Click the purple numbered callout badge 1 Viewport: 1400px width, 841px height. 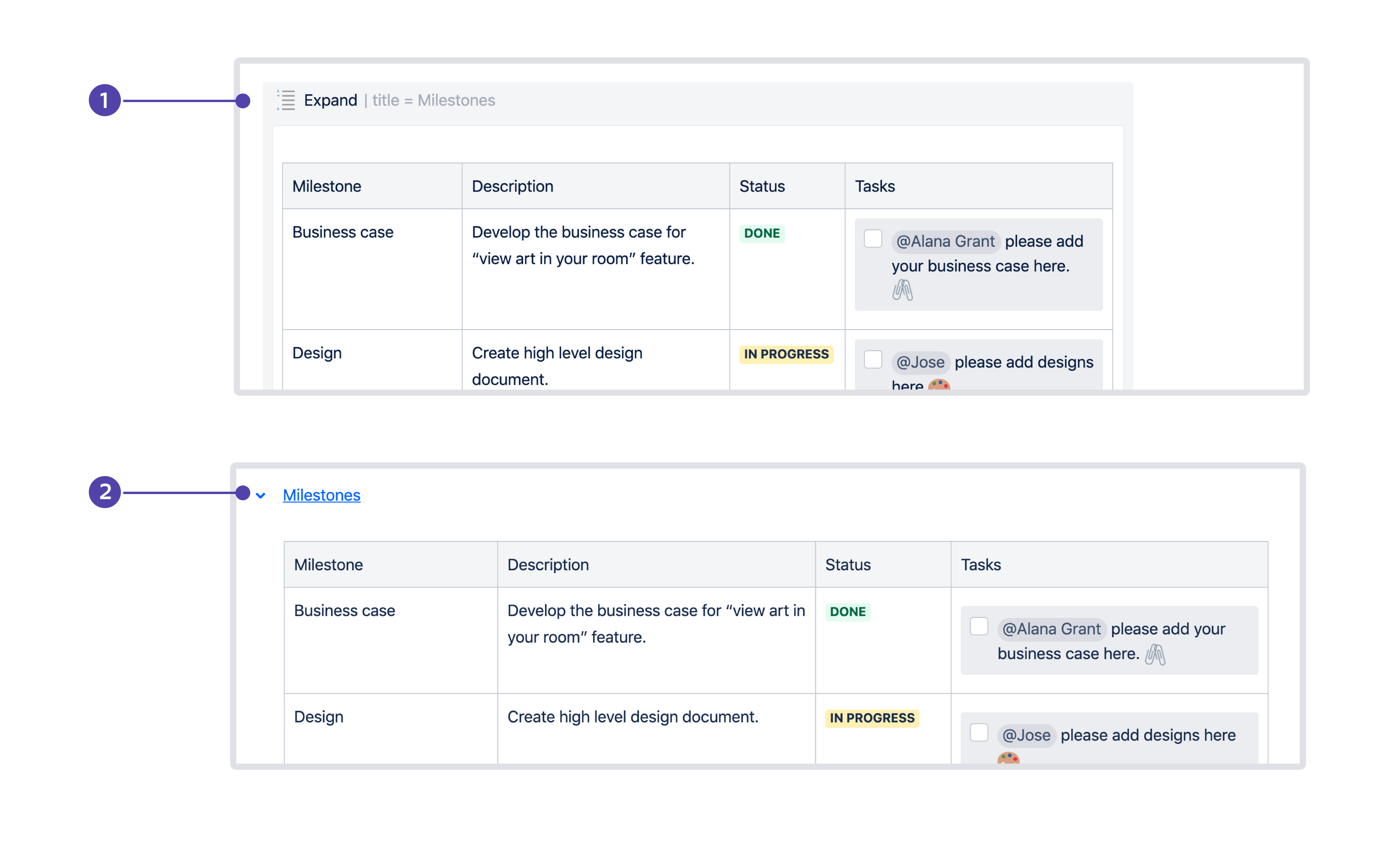pos(105,100)
